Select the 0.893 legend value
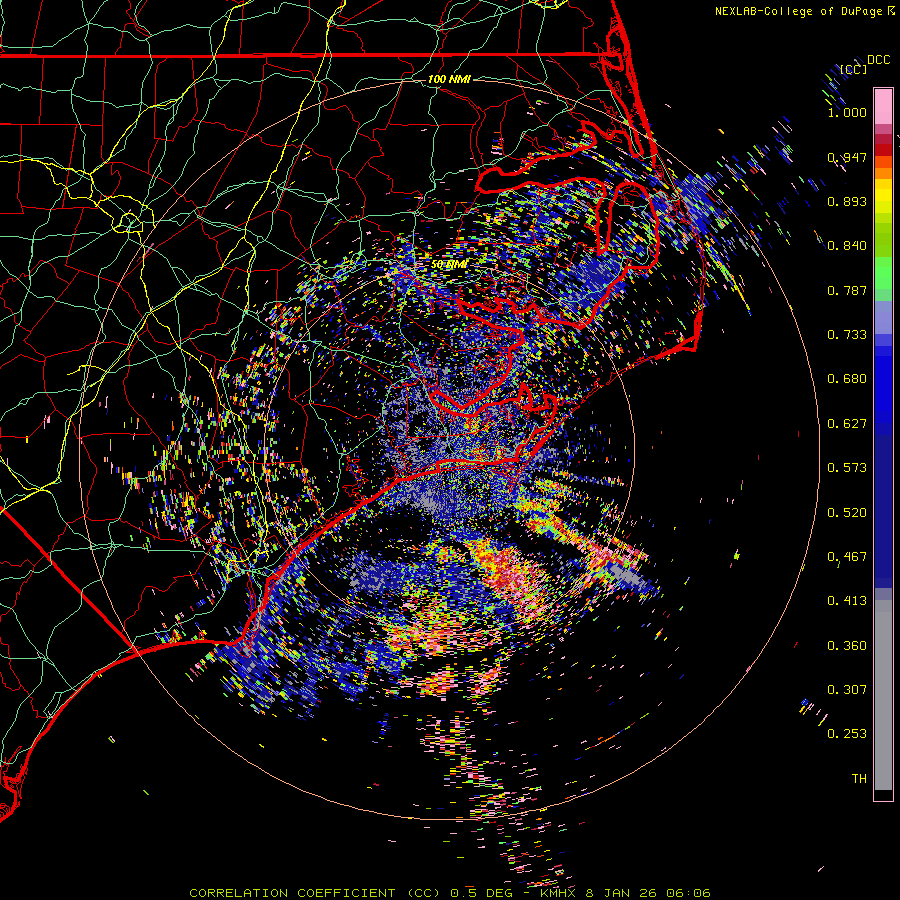 [x=847, y=201]
